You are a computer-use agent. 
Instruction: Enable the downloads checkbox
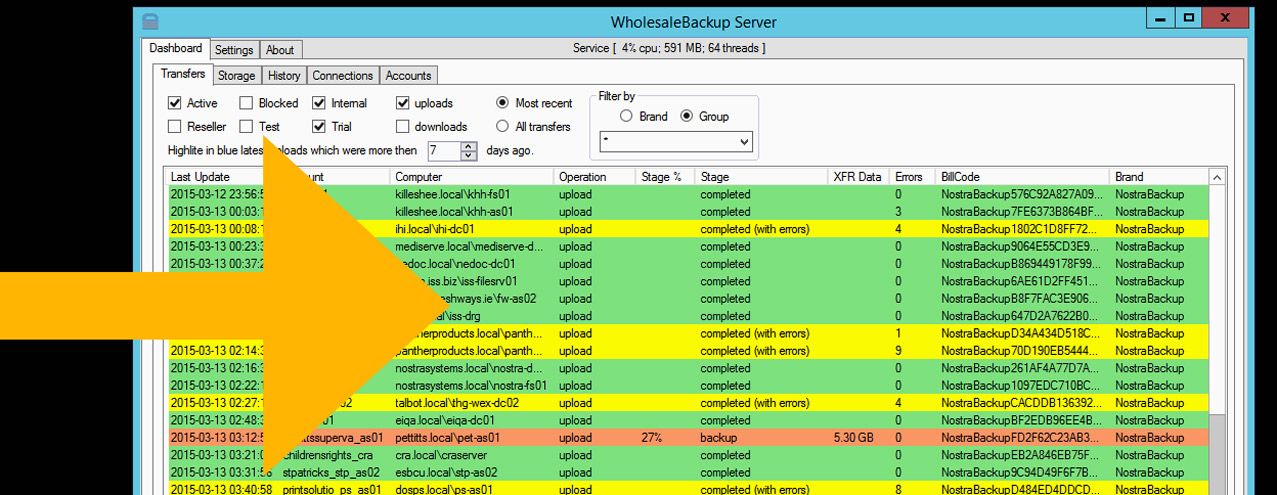click(x=403, y=127)
